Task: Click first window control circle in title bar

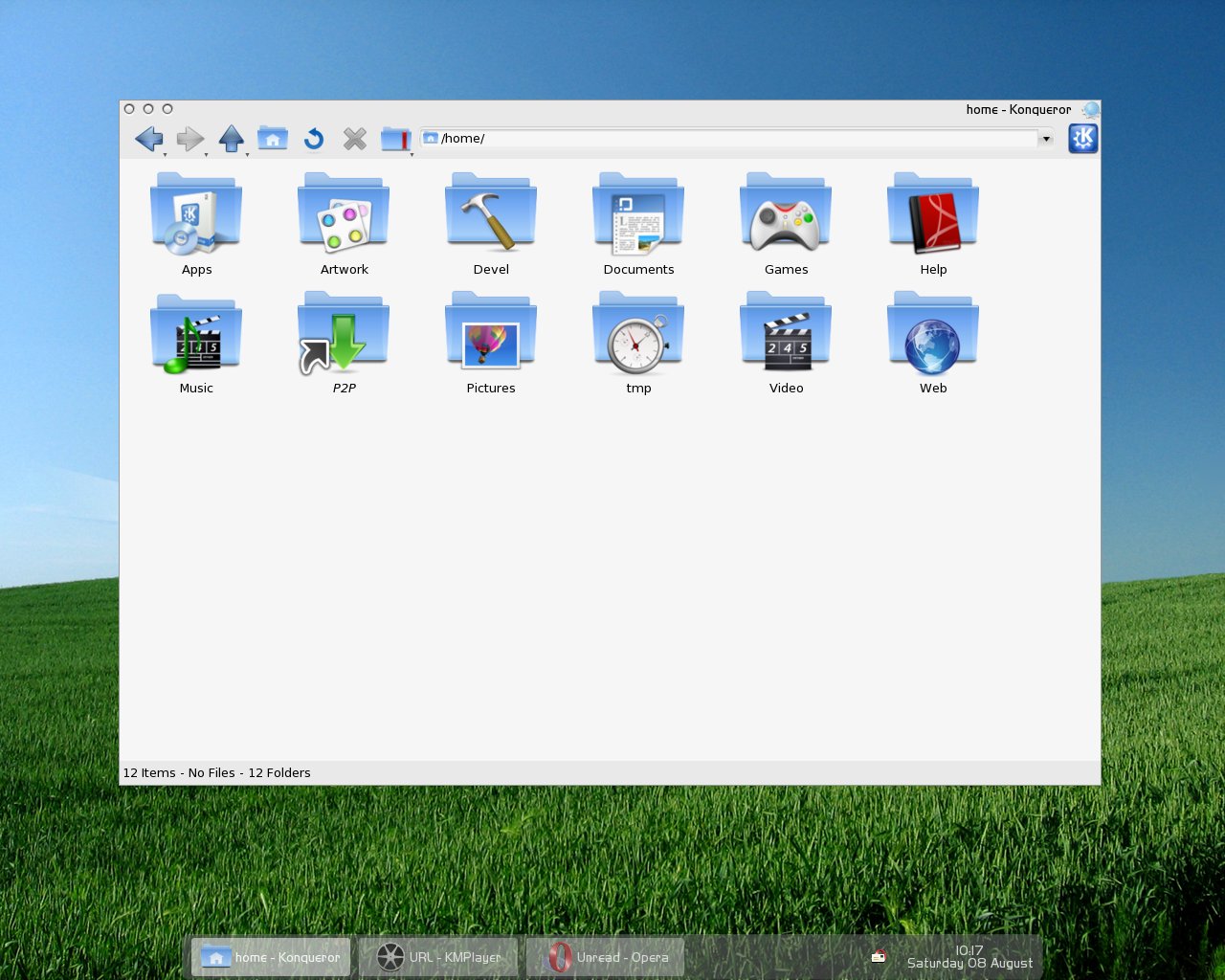Action: pyautogui.click(x=129, y=109)
